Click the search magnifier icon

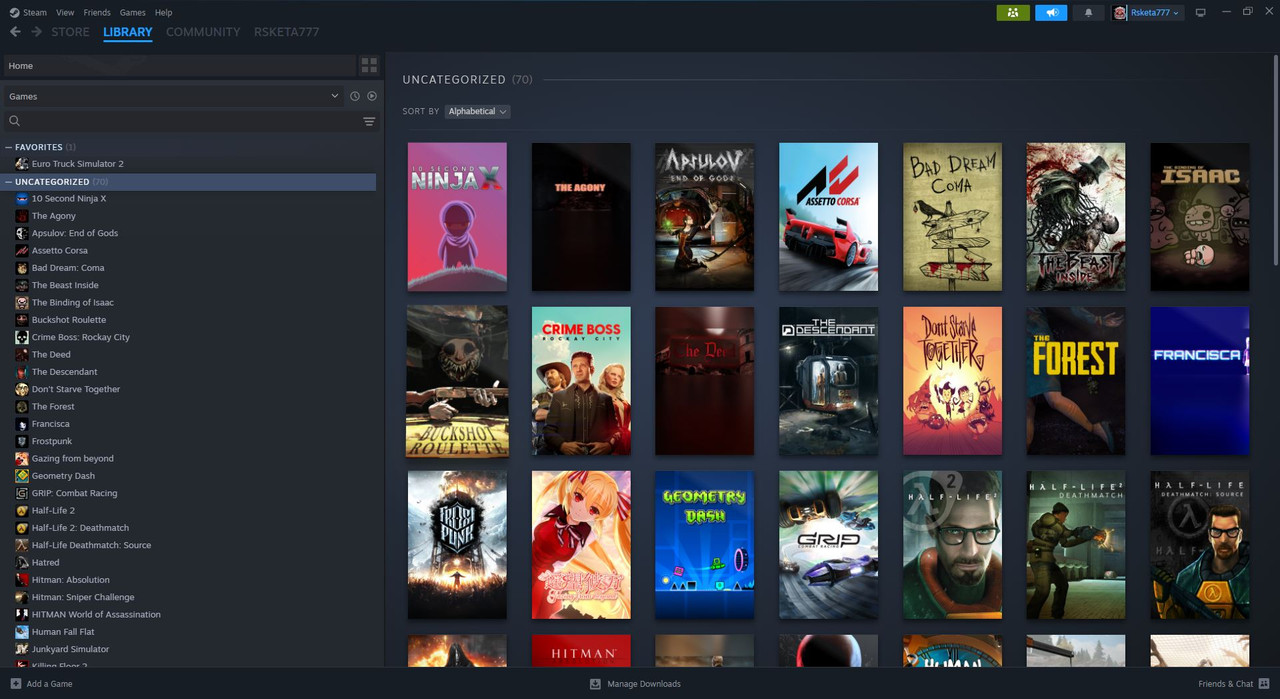tap(14, 121)
